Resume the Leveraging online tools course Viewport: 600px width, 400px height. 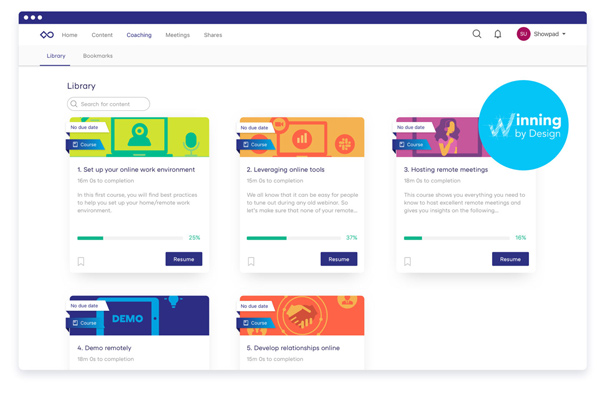(339, 259)
